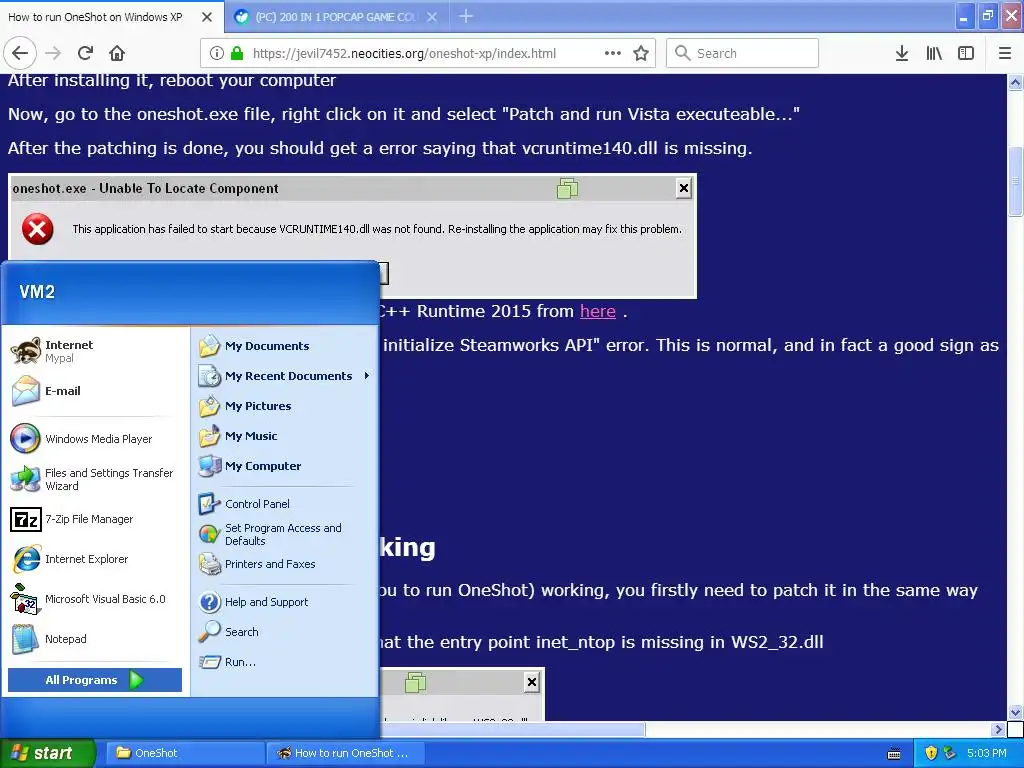
Task: Switch to How to run OneShot taskbar item
Action: click(x=346, y=753)
